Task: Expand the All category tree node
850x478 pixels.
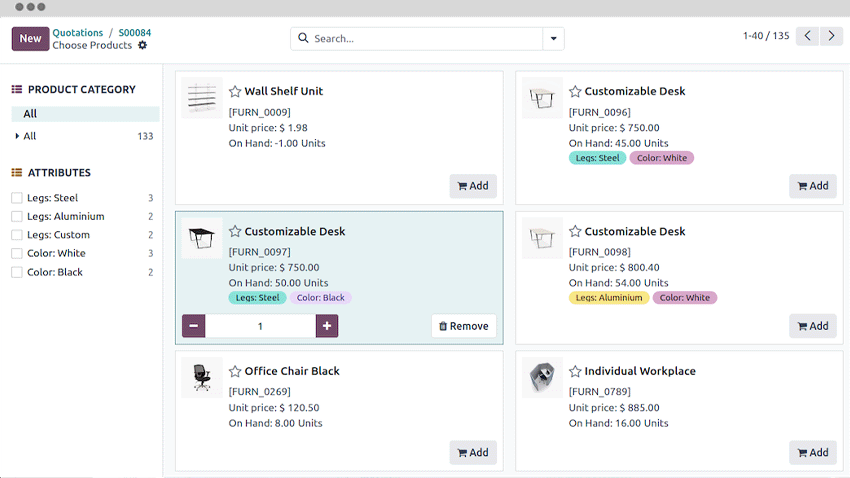Action: click(x=17, y=136)
